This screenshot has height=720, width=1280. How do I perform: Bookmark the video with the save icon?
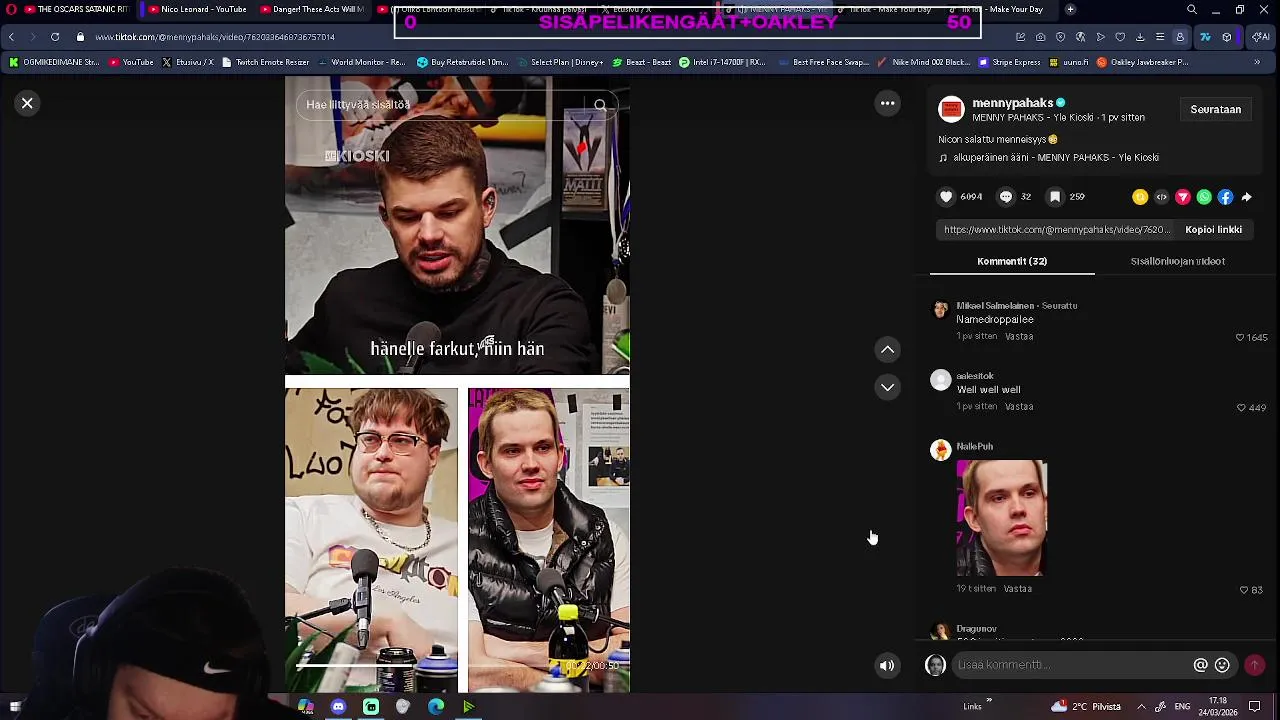[x=1055, y=197]
